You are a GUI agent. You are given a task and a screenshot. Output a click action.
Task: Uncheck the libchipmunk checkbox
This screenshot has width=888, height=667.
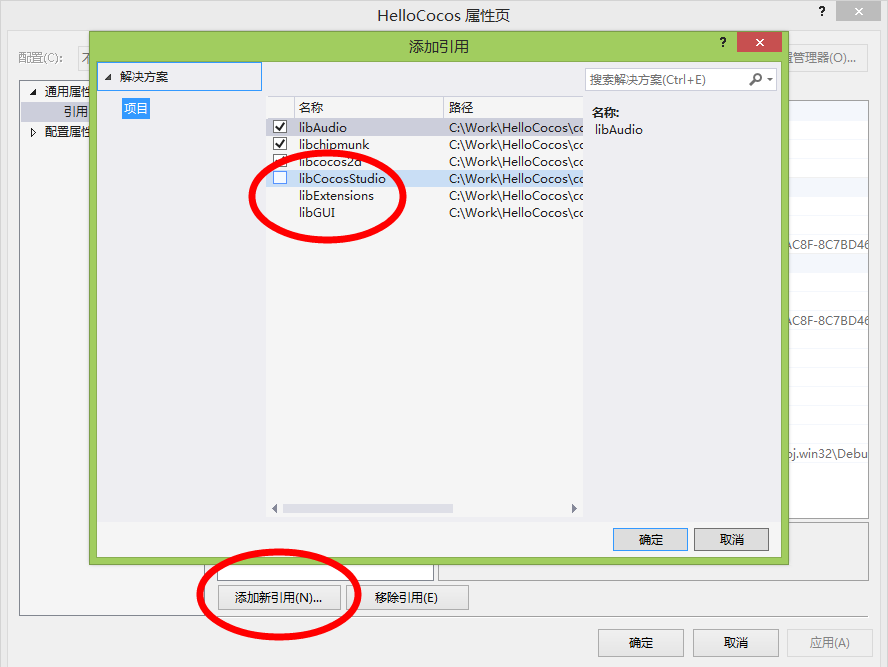coord(280,144)
